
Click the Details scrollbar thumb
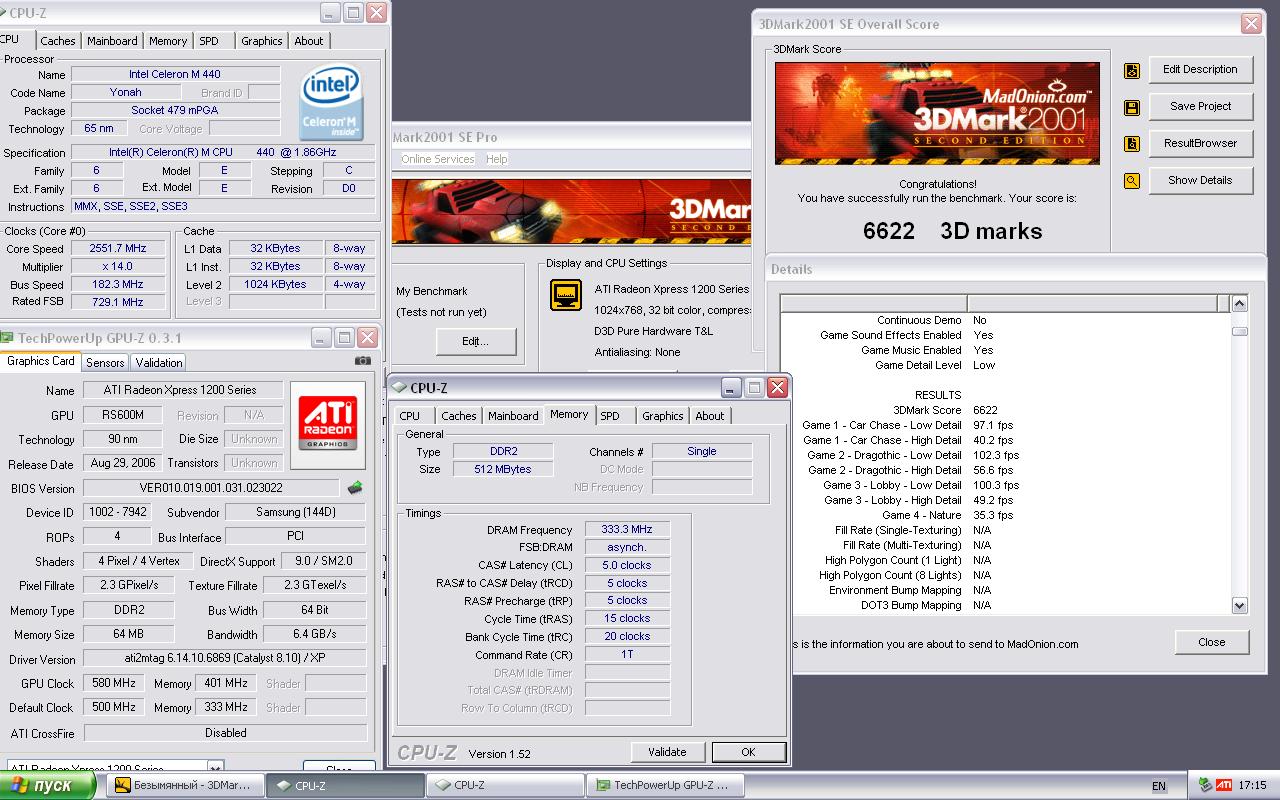click(1240, 331)
